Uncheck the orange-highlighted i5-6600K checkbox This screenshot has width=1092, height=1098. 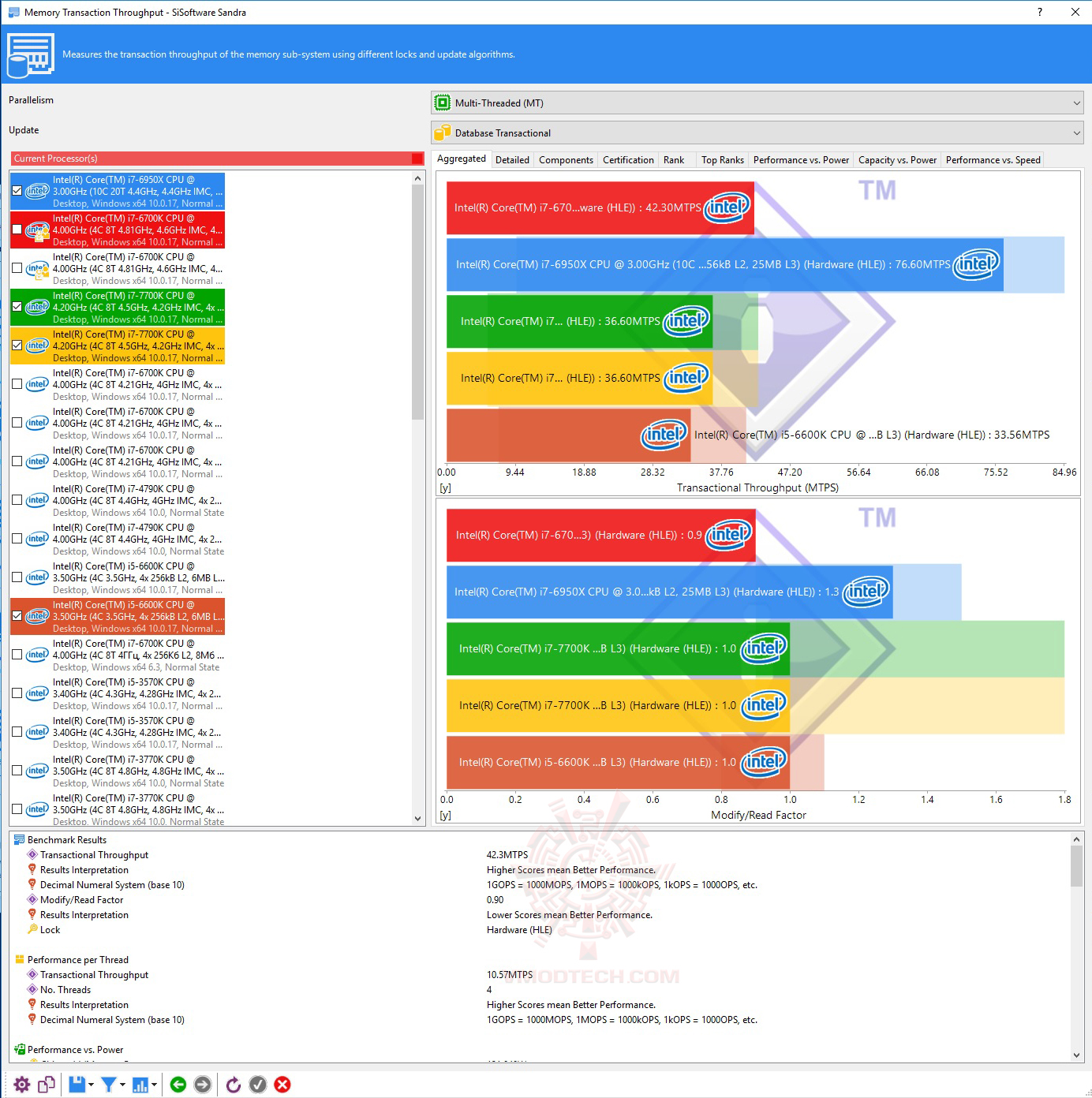pyautogui.click(x=17, y=616)
